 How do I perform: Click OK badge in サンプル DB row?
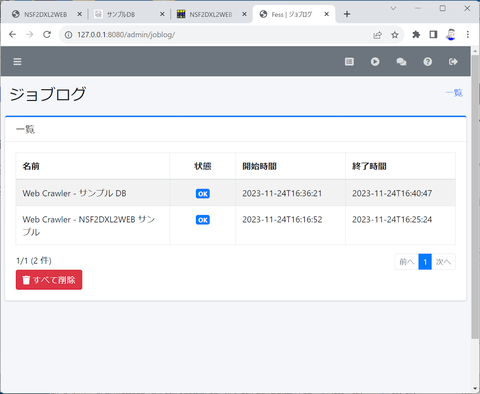point(203,194)
